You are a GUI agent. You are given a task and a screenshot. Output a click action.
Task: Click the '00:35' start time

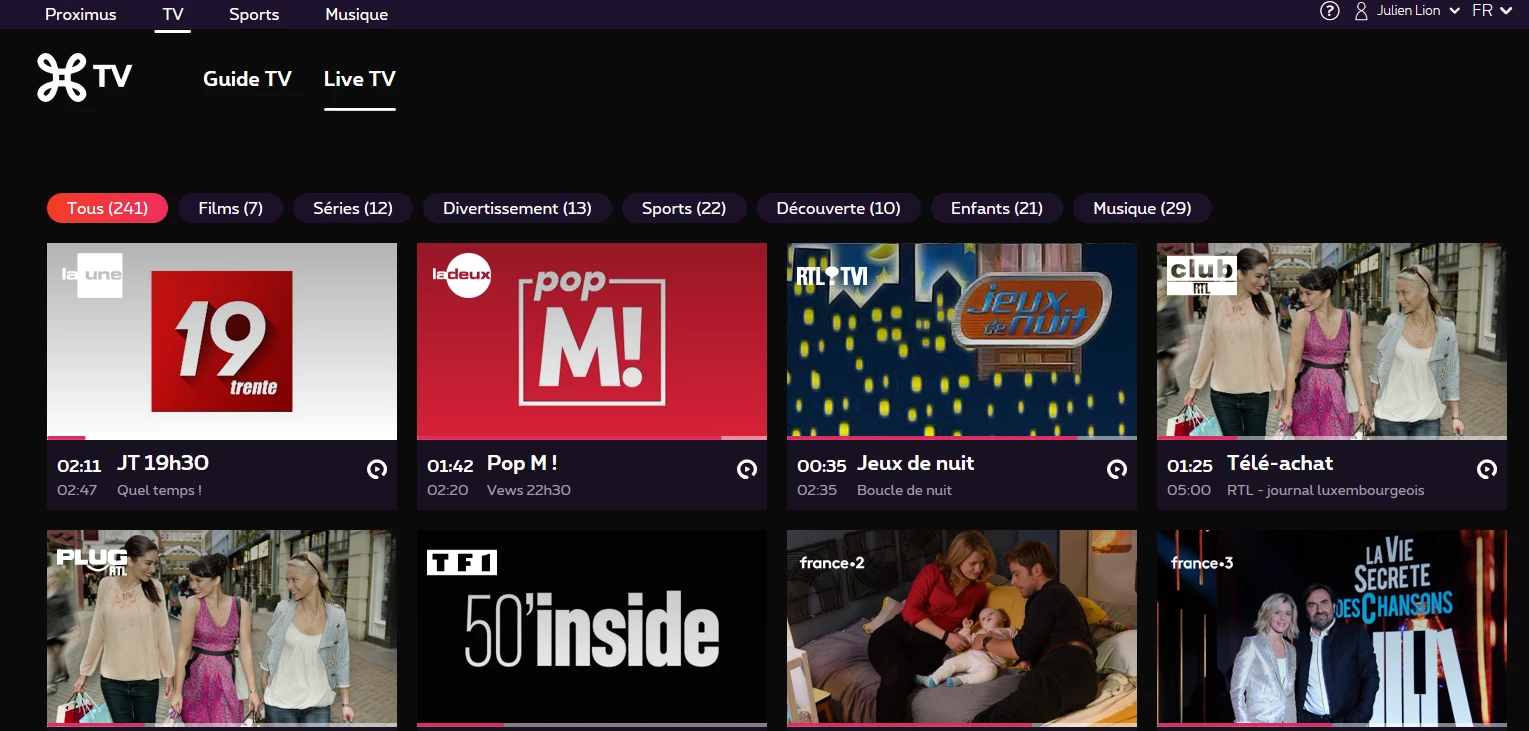coord(822,466)
